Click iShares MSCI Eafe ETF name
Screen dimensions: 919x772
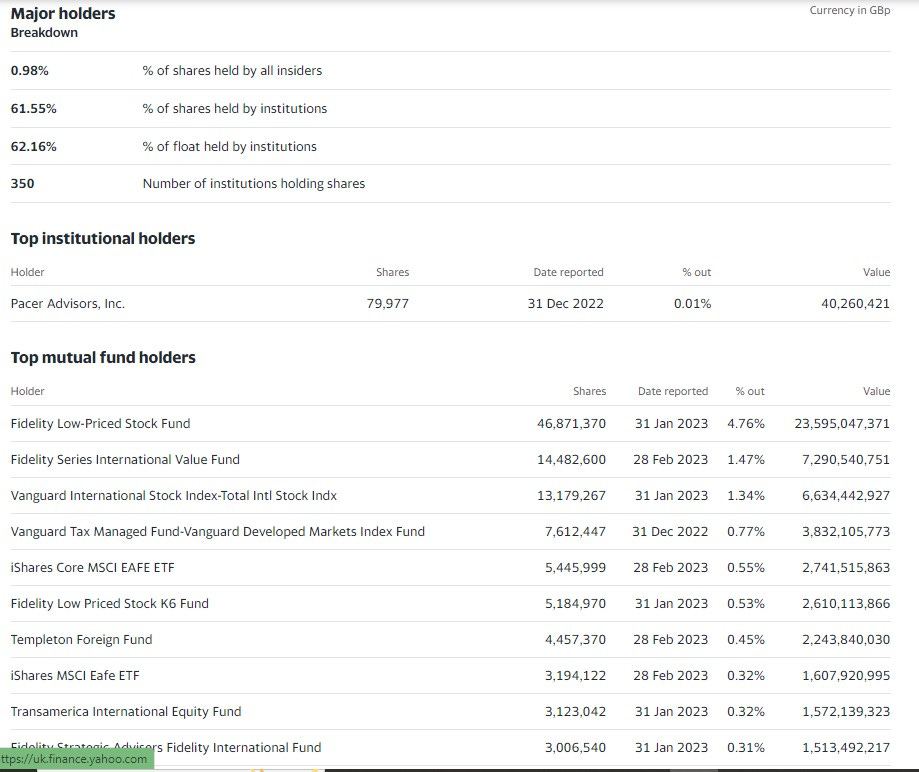click(75, 676)
